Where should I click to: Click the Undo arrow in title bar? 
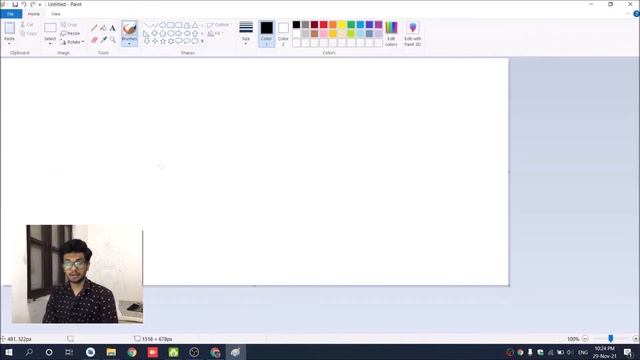click(x=24, y=4)
